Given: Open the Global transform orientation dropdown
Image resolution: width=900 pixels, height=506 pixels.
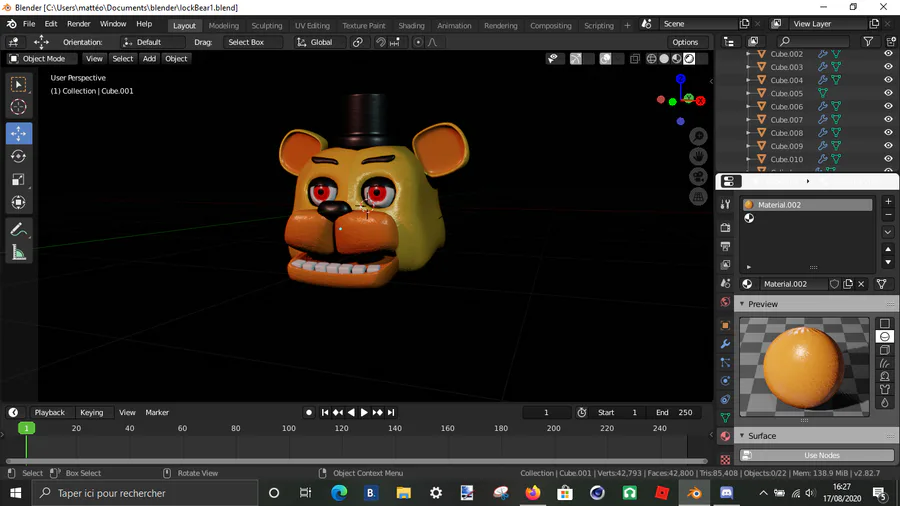Looking at the screenshot, I should tap(320, 42).
